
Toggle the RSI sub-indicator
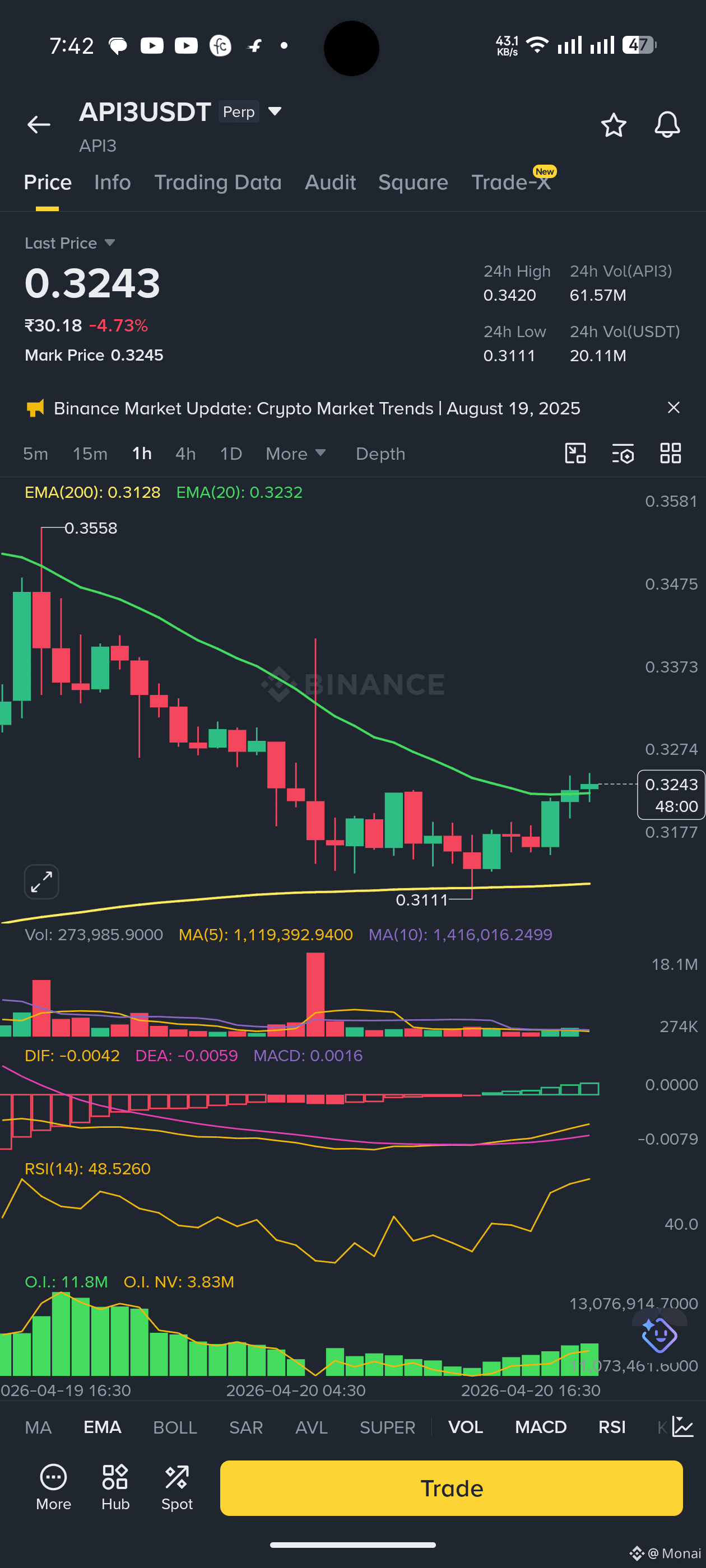coord(611,1427)
